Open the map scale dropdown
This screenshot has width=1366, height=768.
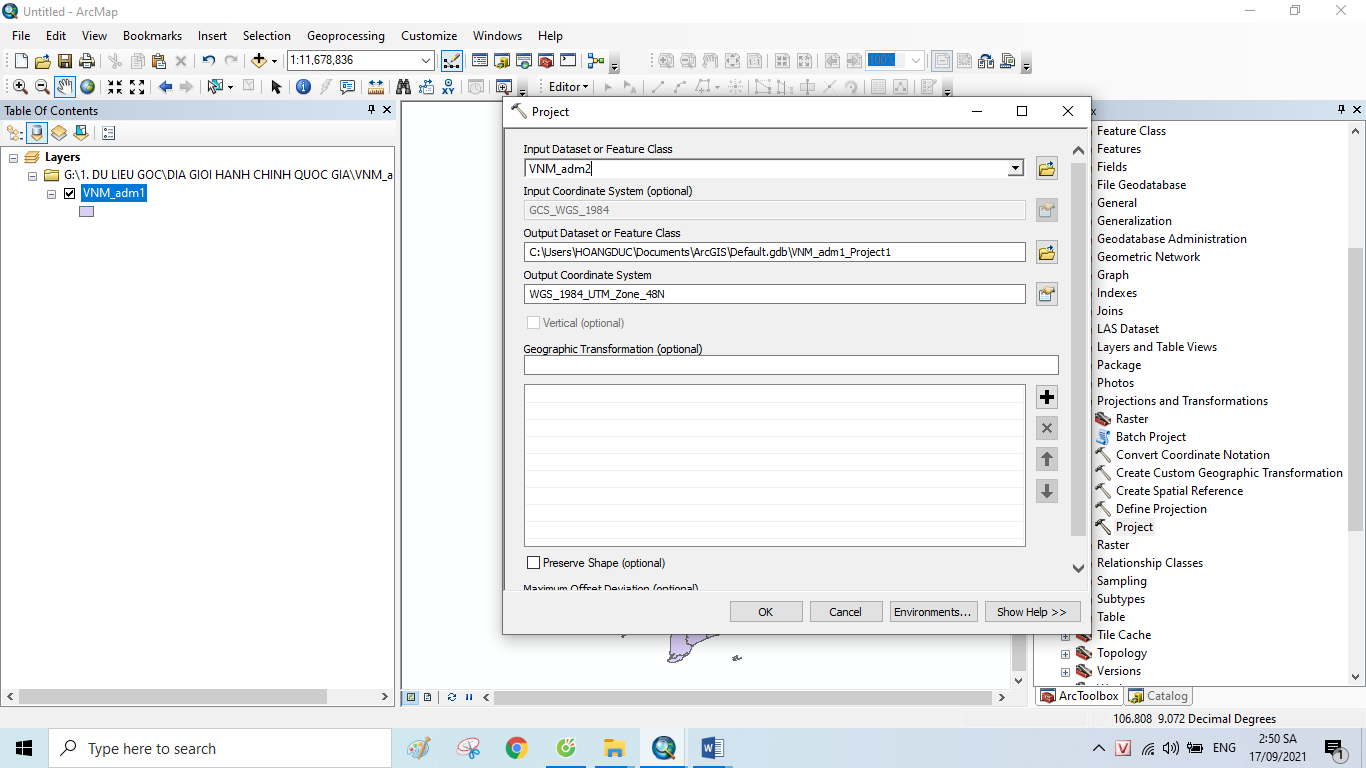click(x=426, y=61)
